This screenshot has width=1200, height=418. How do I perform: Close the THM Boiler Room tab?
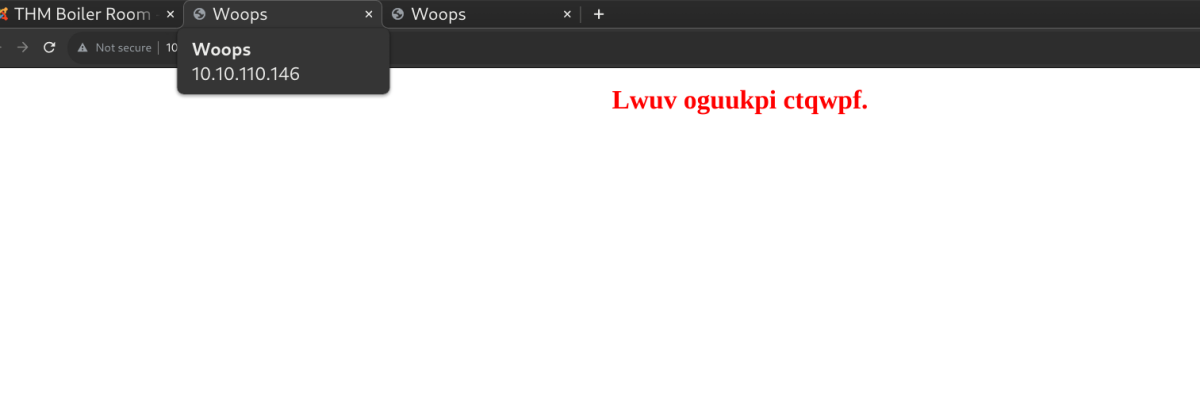(169, 14)
